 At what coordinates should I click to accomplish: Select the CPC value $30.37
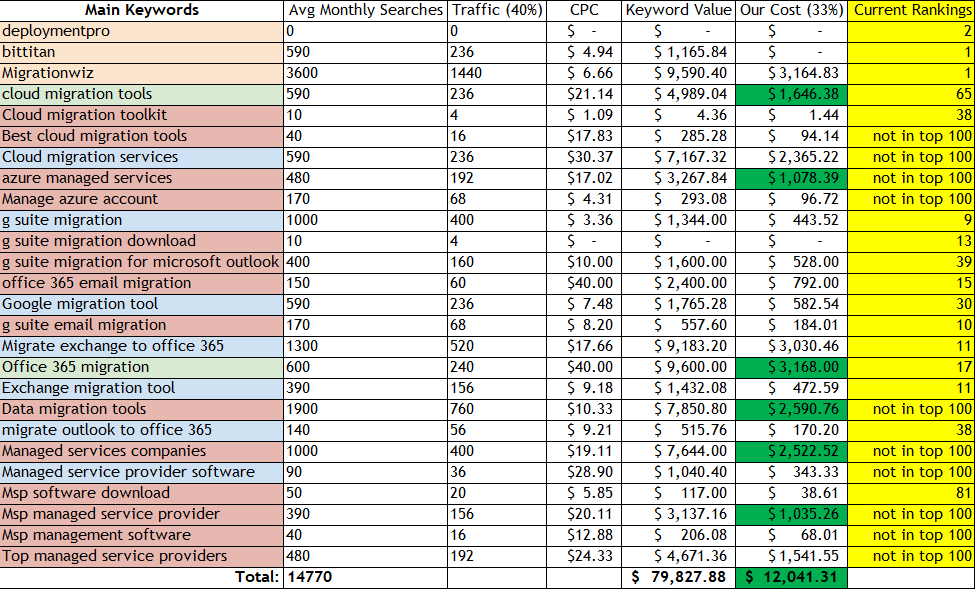point(584,157)
